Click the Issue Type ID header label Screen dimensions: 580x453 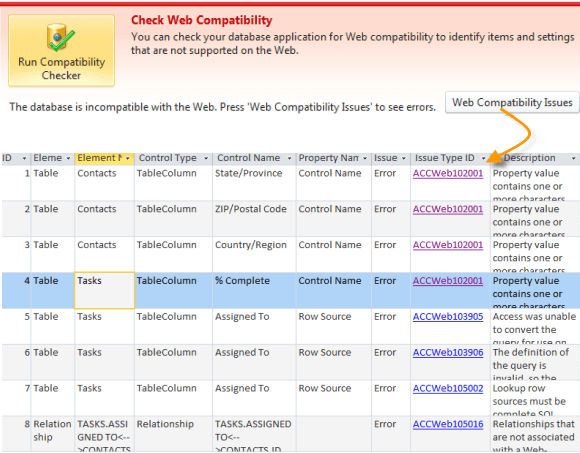tap(444, 158)
